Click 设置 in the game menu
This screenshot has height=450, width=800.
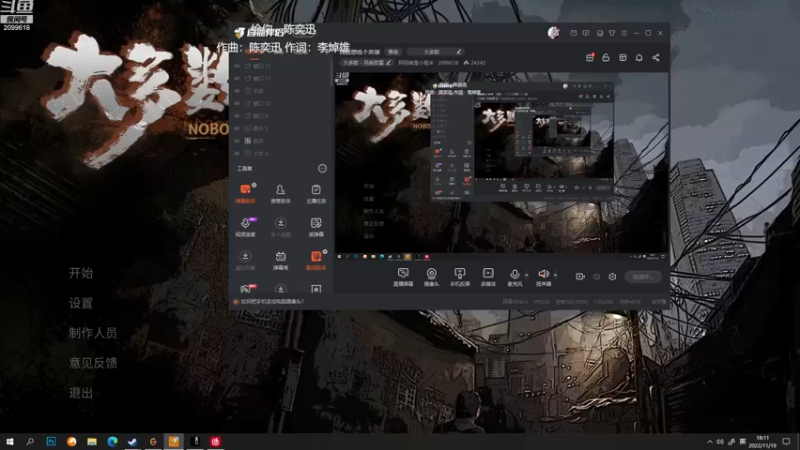click(x=81, y=303)
